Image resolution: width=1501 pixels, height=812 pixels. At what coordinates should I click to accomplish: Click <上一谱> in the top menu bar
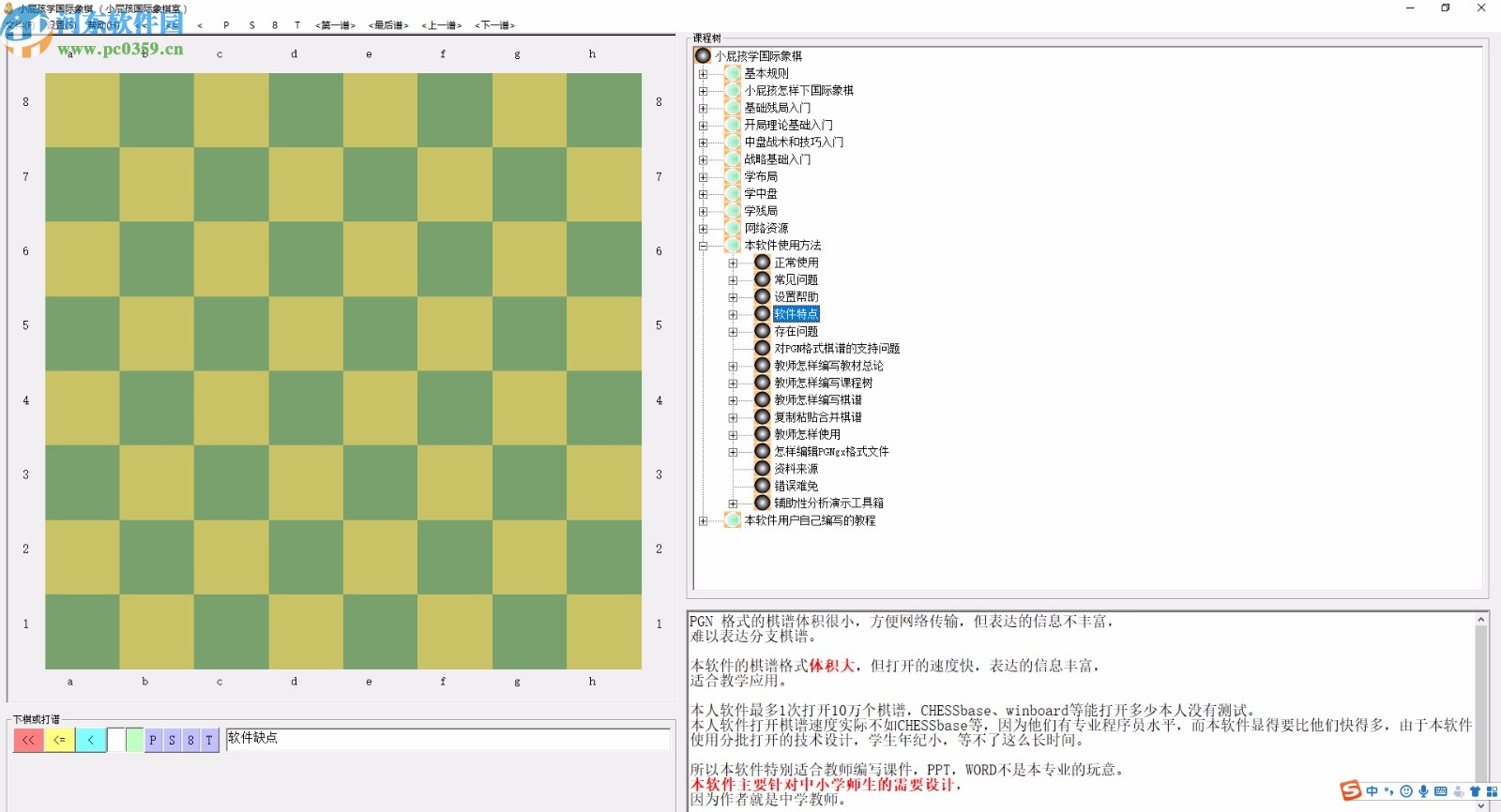click(442, 25)
